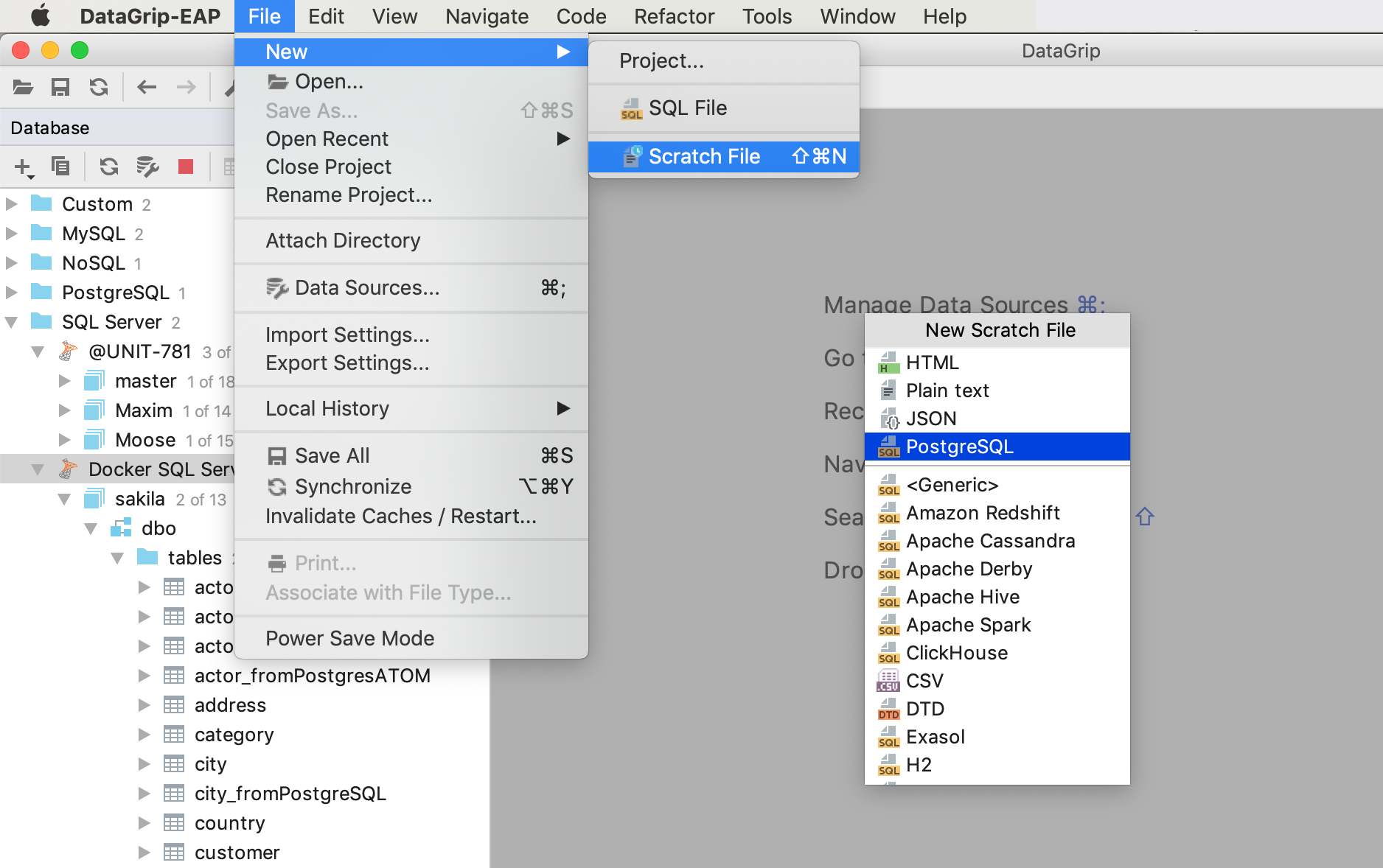Screen dimensions: 1383x868
Task: Click the Plain text file type icon
Action: pos(888,391)
